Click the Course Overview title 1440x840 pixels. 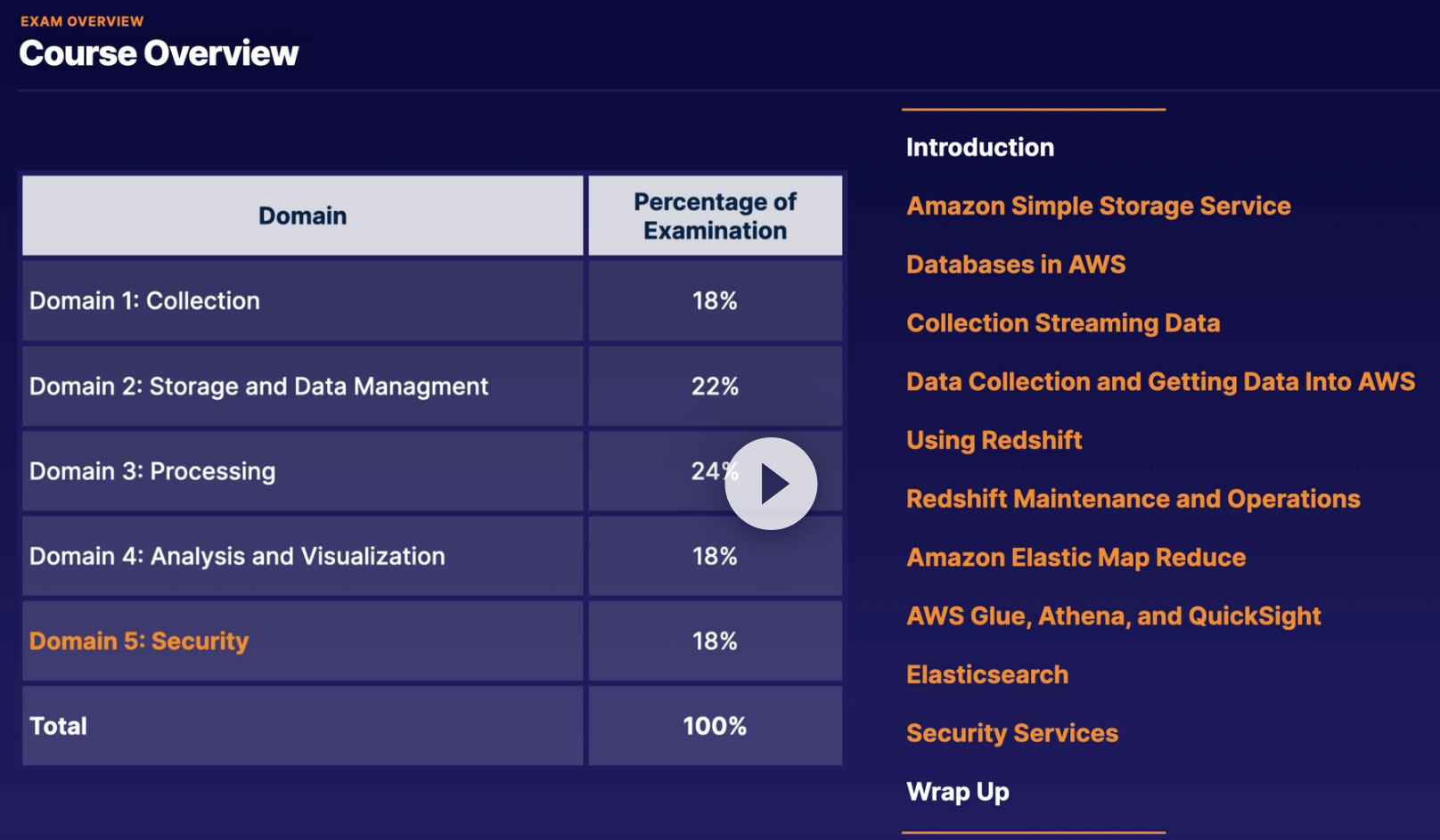pyautogui.click(x=159, y=53)
